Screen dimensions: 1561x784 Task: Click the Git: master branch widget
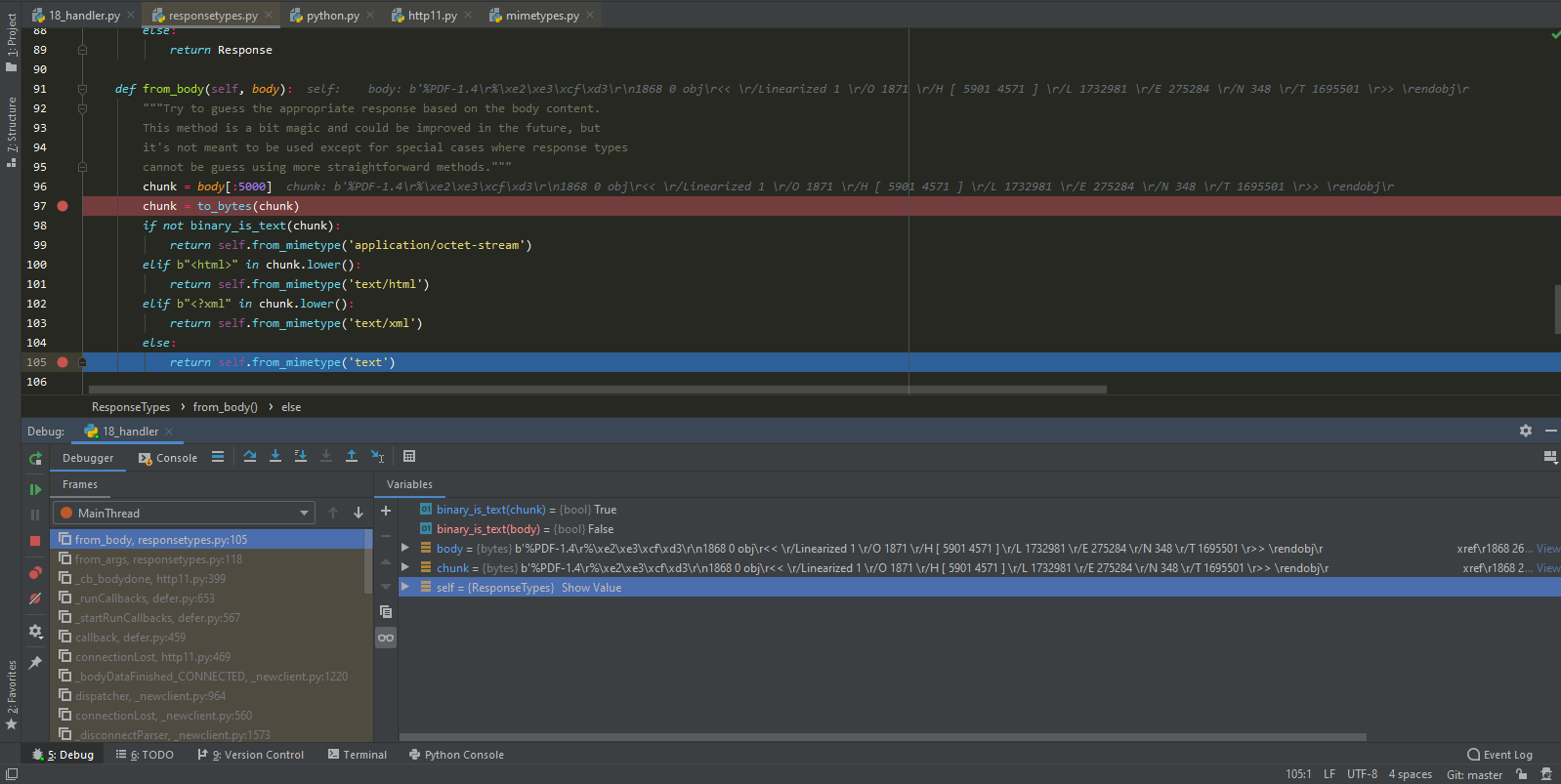point(1474,775)
